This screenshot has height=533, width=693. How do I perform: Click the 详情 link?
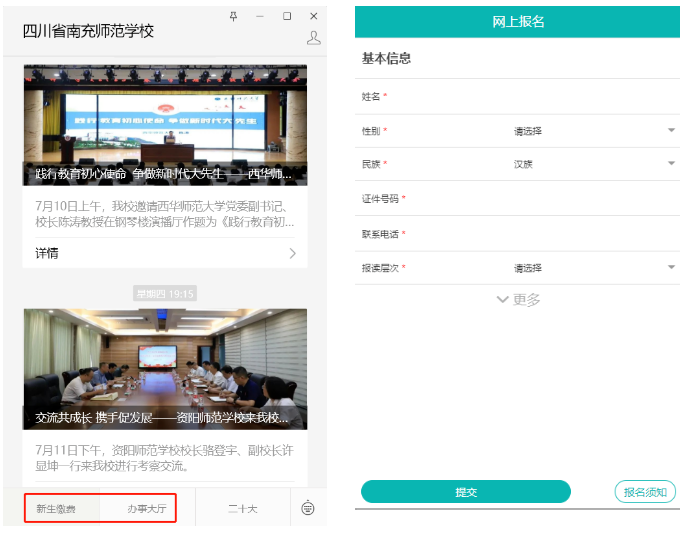pyautogui.click(x=47, y=253)
